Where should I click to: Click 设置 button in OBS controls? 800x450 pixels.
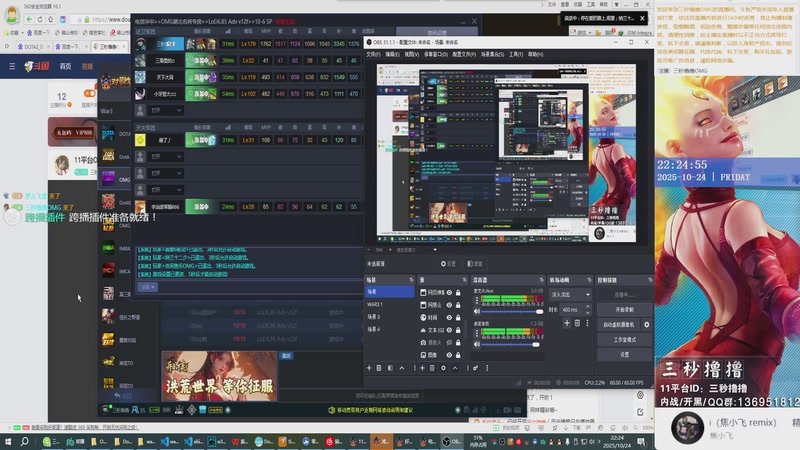click(x=624, y=354)
